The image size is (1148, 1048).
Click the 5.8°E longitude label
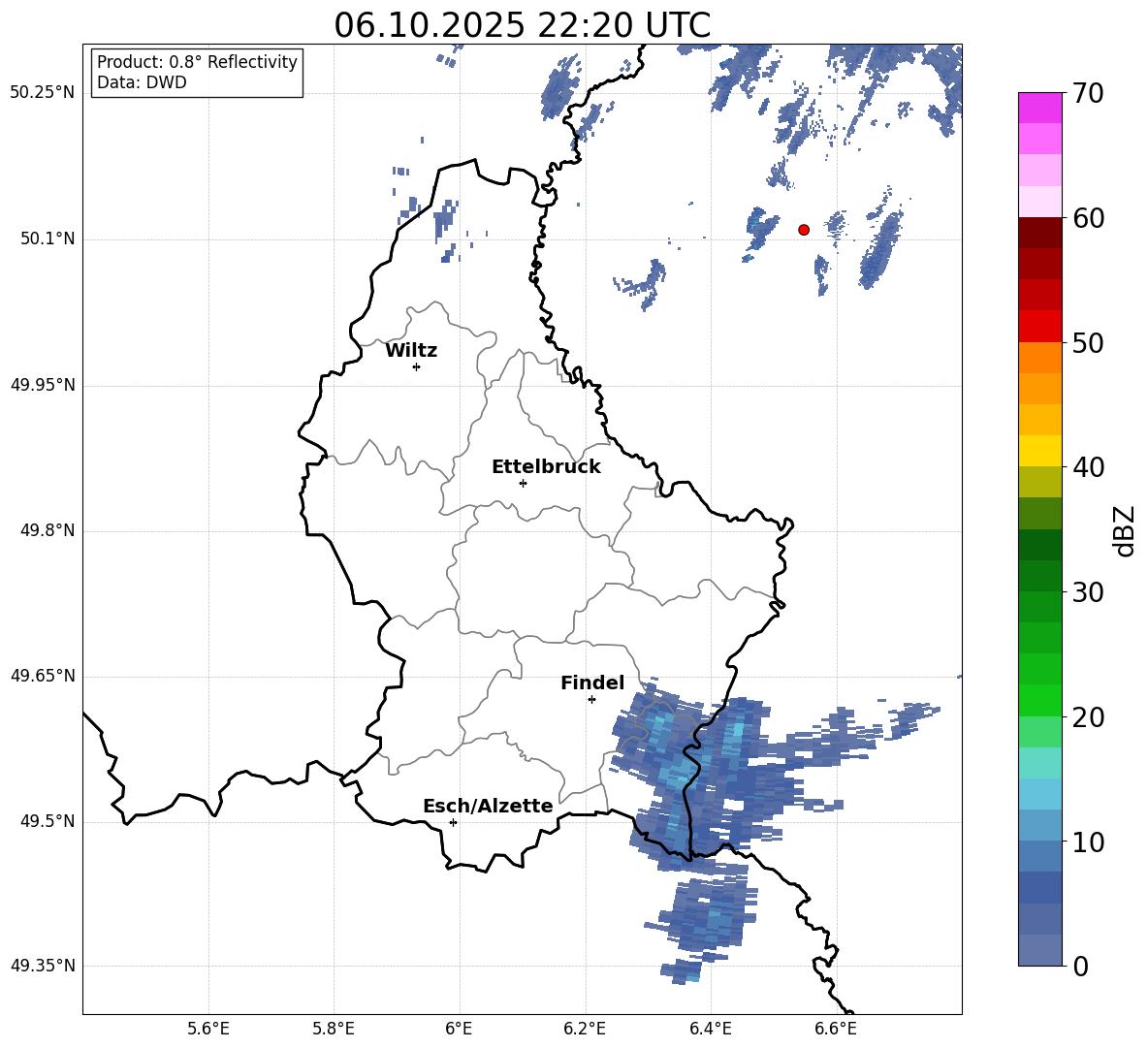pyautogui.click(x=334, y=1029)
